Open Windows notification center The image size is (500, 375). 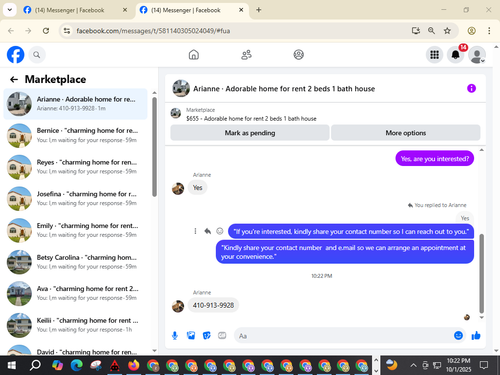[484, 365]
